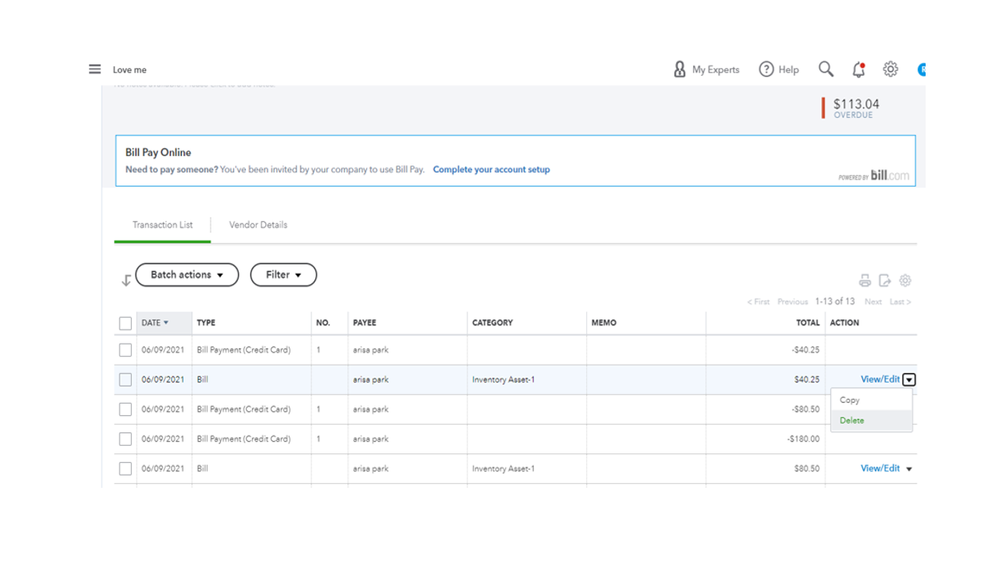Click Complete your account setup link
Image resolution: width=999 pixels, height=562 pixels.
491,170
